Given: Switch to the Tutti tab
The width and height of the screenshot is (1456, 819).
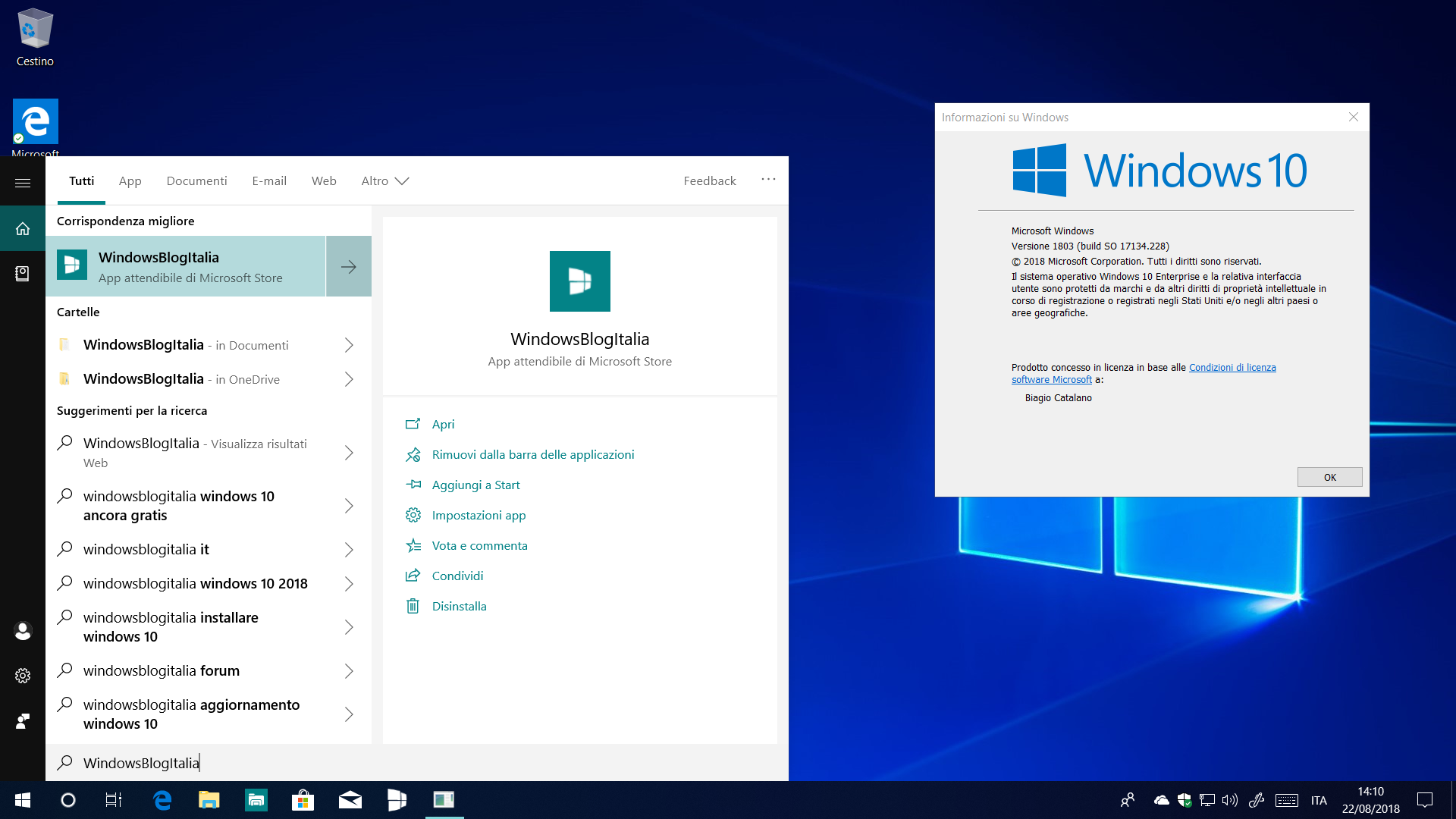Looking at the screenshot, I should click(x=81, y=180).
